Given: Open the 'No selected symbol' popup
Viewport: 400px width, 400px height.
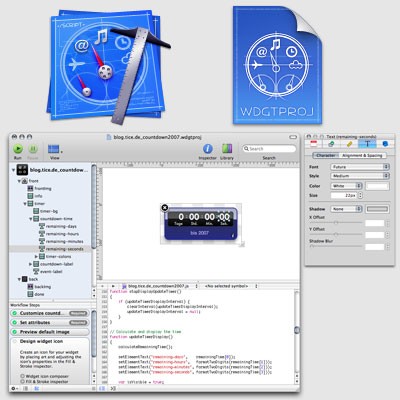Looking at the screenshot, I should coord(230,286).
